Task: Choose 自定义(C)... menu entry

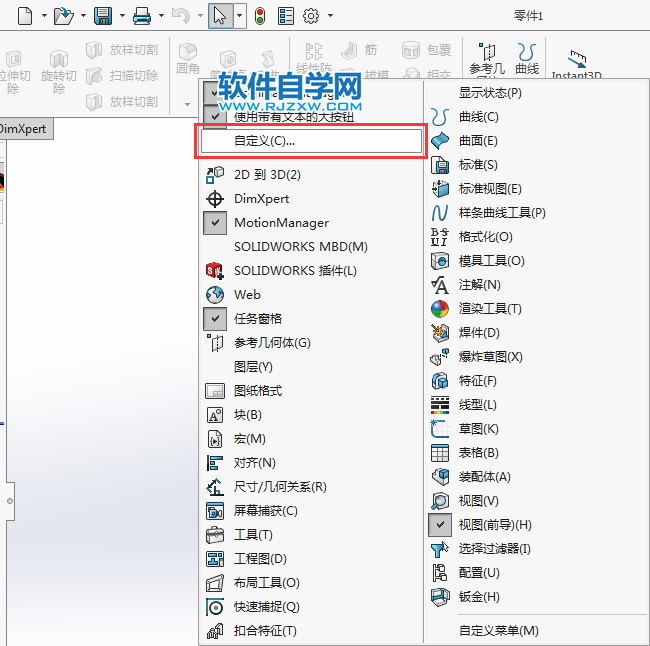Action: [x=311, y=141]
